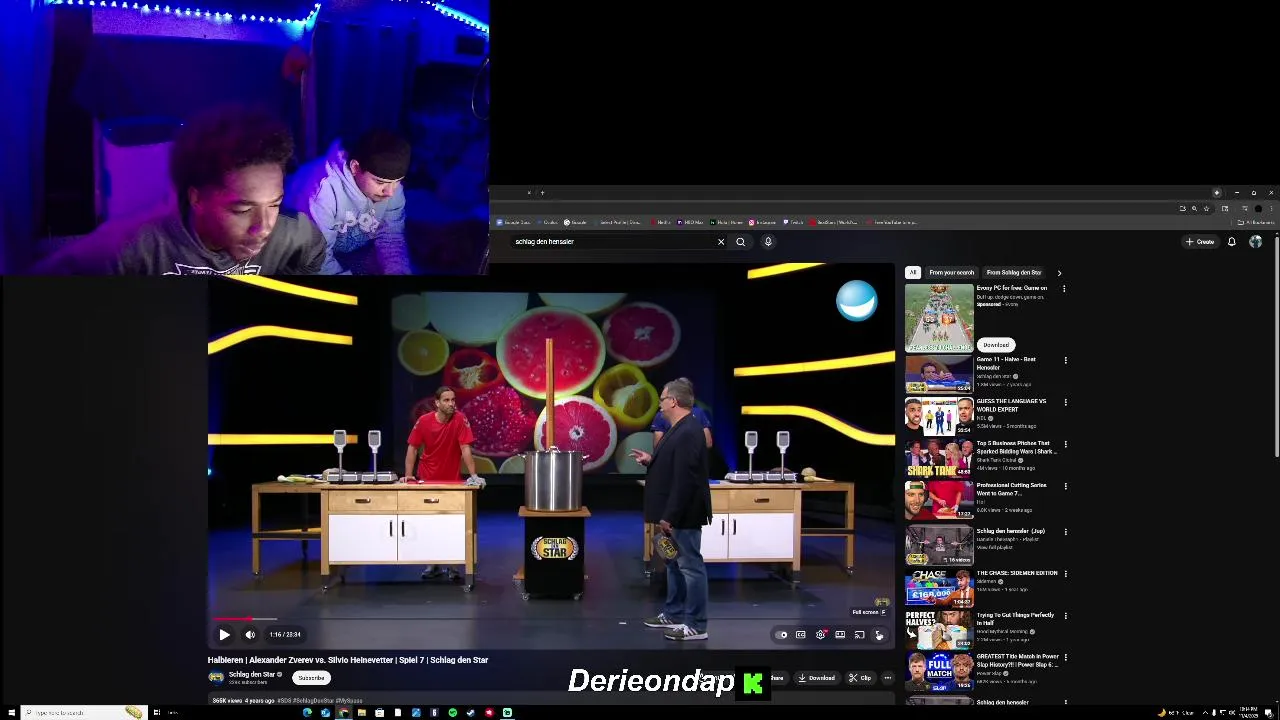Open 'THE CHASE: SIDEMEN EDITION' thumbnail

939,588
